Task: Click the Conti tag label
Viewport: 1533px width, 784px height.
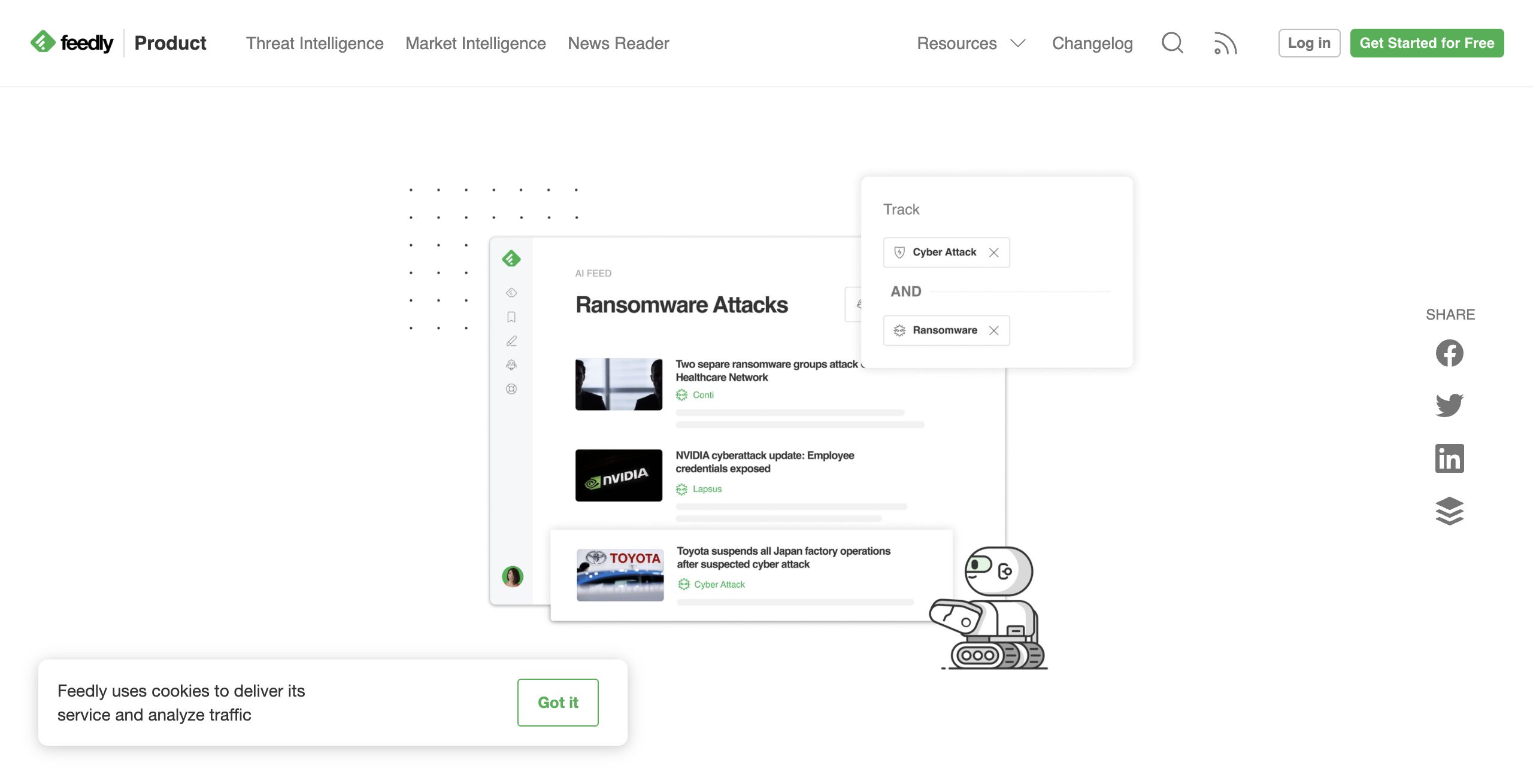Action: click(703, 395)
